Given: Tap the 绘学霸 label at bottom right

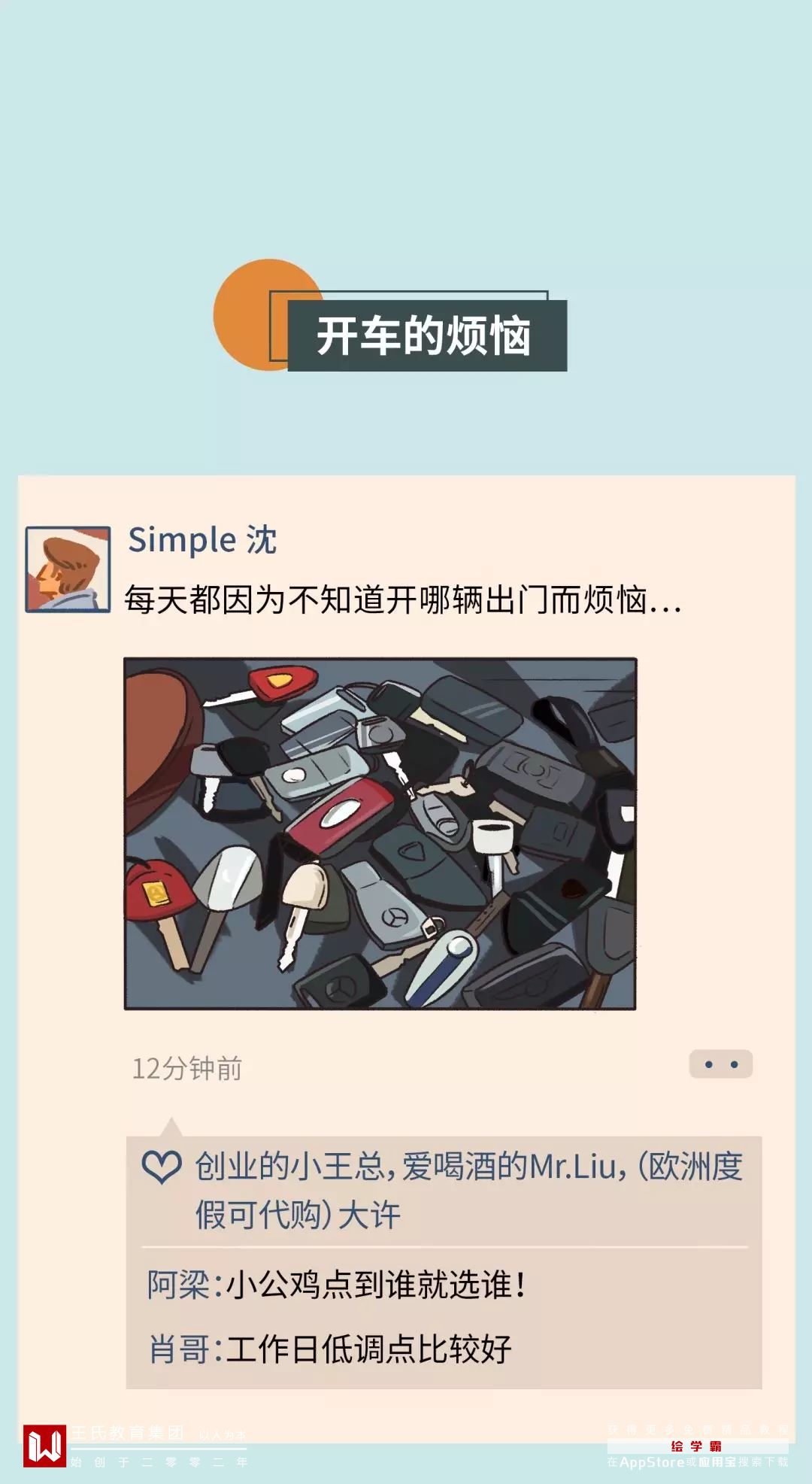Looking at the screenshot, I should click(697, 1446).
